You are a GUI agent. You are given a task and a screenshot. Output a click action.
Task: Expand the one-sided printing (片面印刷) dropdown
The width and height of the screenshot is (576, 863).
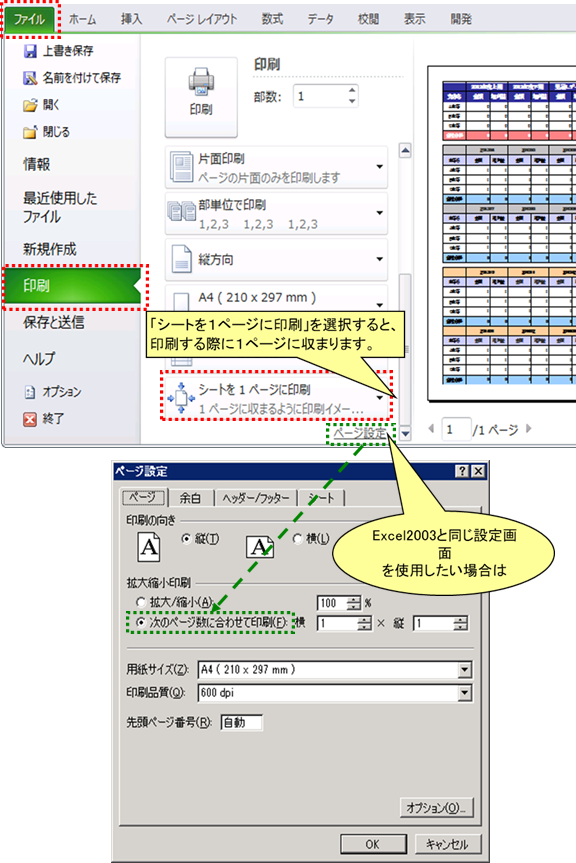point(276,167)
